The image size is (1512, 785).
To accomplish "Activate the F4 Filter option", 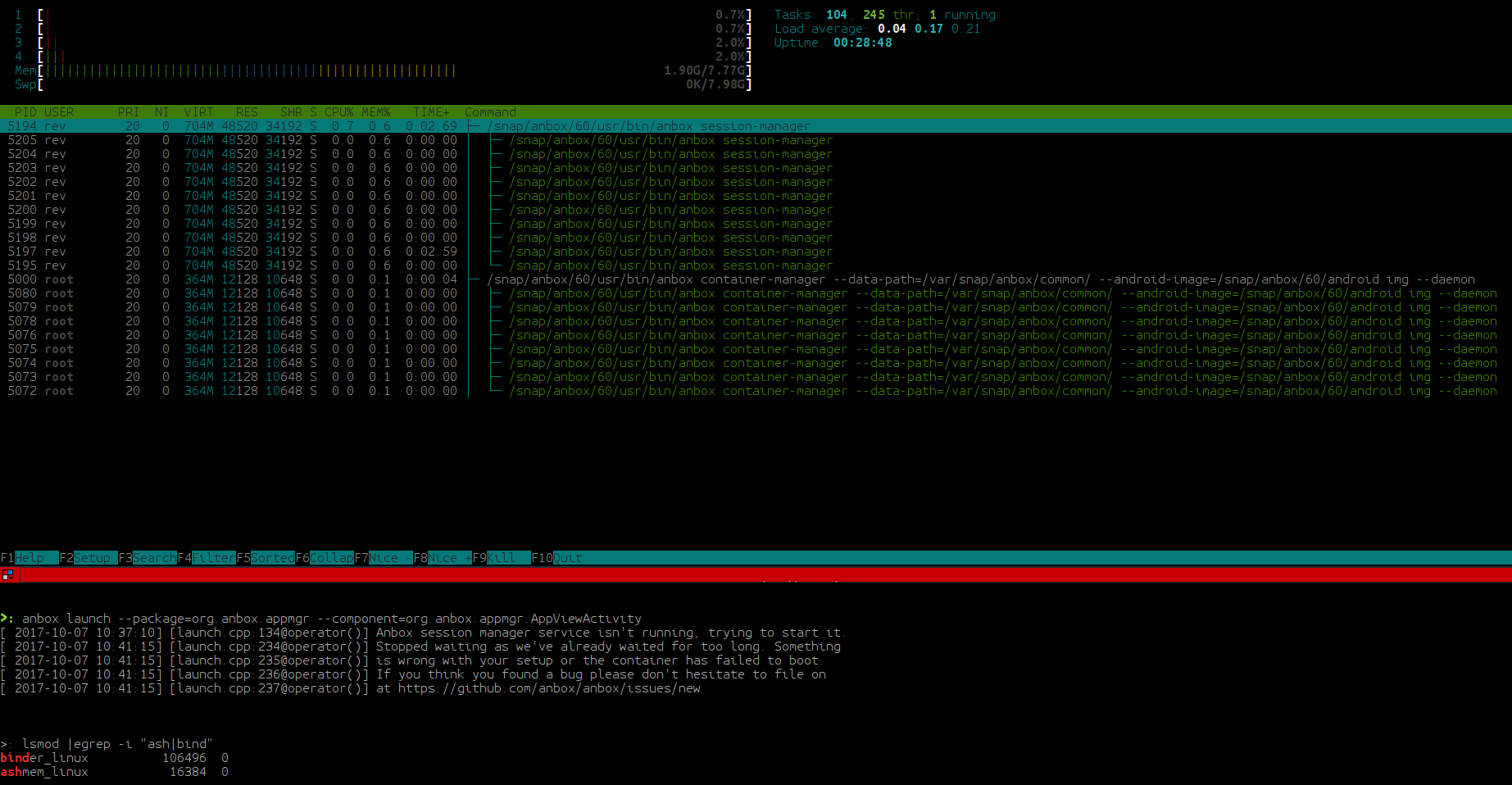I will click(207, 558).
